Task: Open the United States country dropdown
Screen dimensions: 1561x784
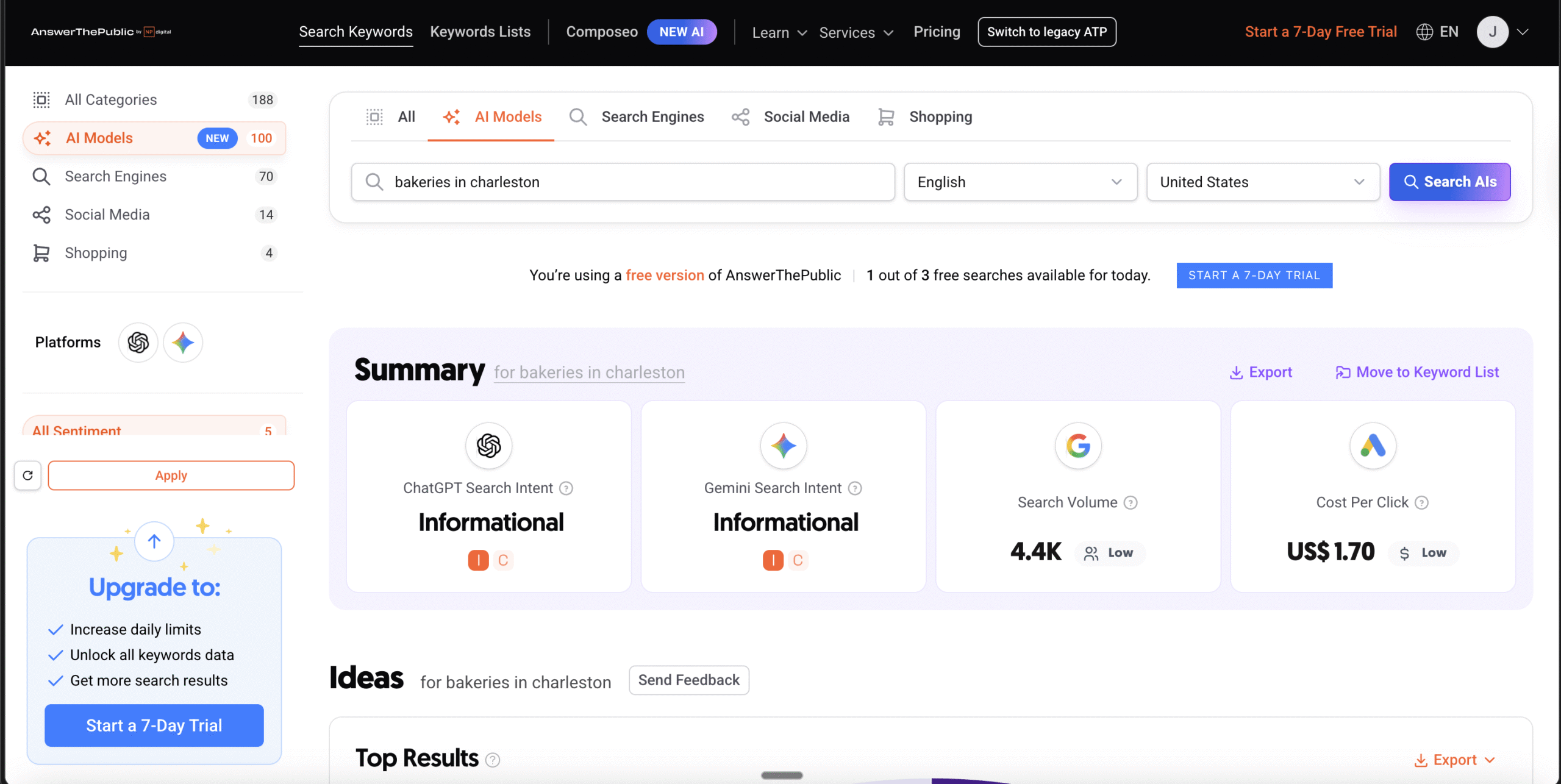Action: [x=1263, y=182]
